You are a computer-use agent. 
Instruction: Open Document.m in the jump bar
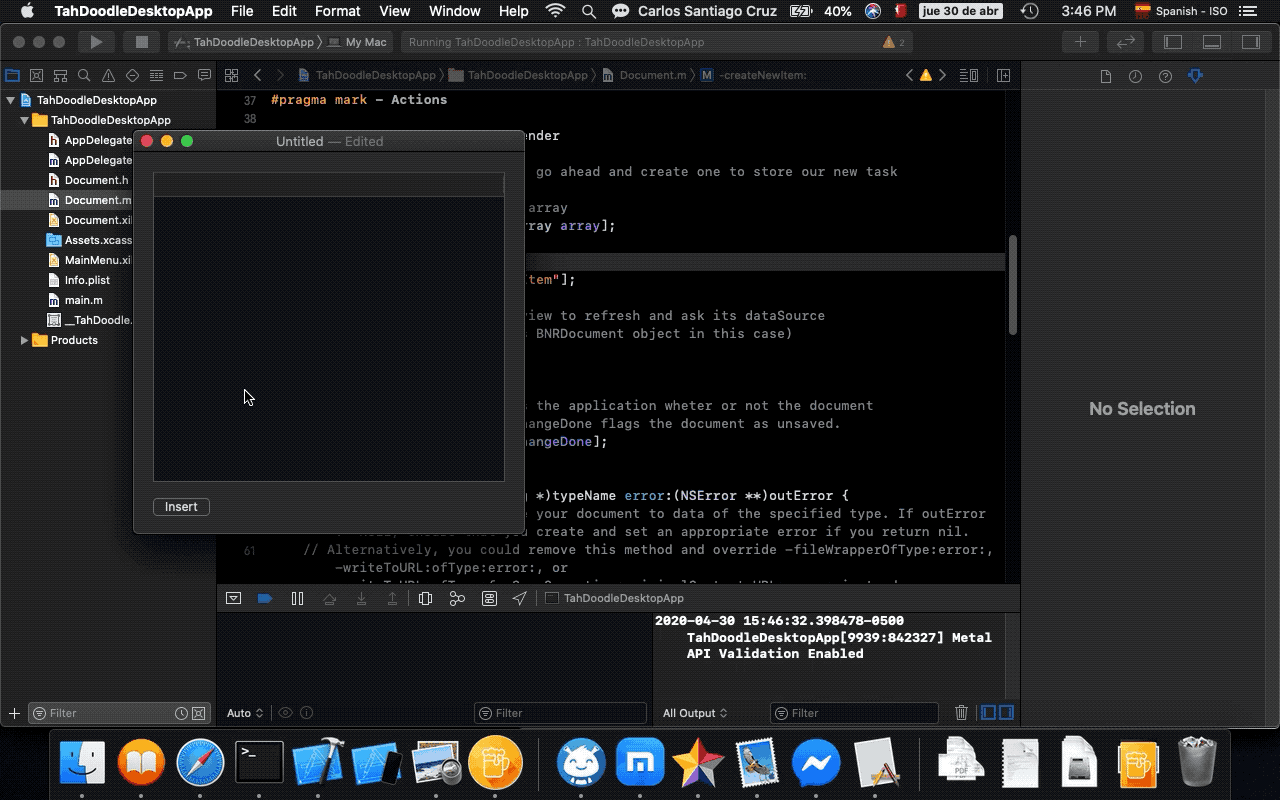(645, 75)
